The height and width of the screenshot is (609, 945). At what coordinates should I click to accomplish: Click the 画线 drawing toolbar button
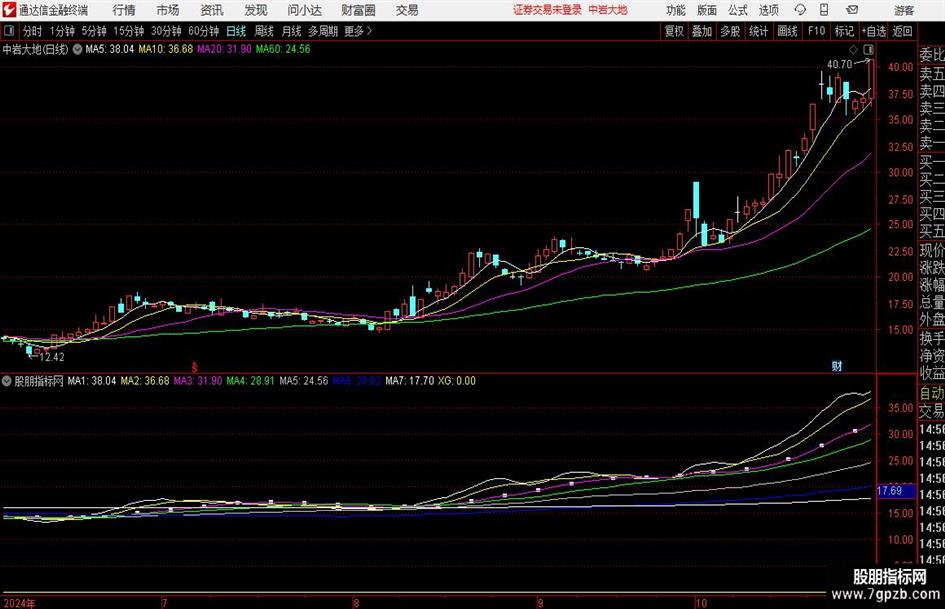[x=787, y=31]
